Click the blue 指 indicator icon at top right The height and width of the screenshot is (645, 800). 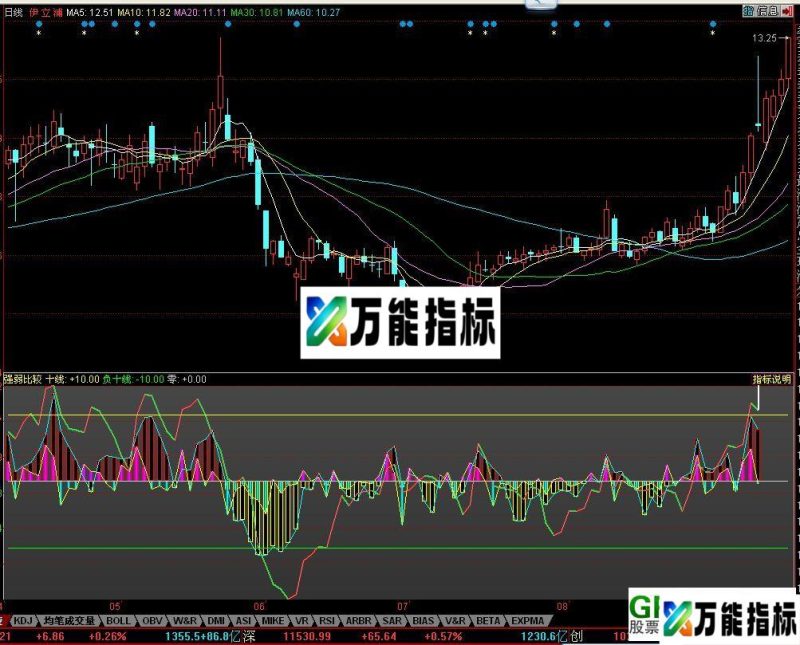[x=748, y=11]
